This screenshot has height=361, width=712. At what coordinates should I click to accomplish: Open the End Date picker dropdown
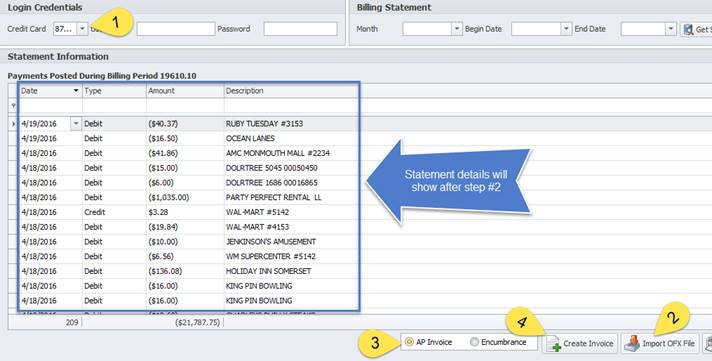tap(671, 29)
